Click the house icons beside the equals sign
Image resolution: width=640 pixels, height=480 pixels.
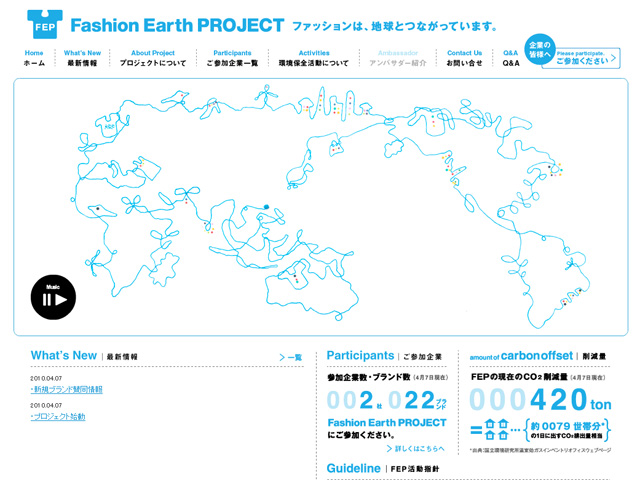coord(496,429)
